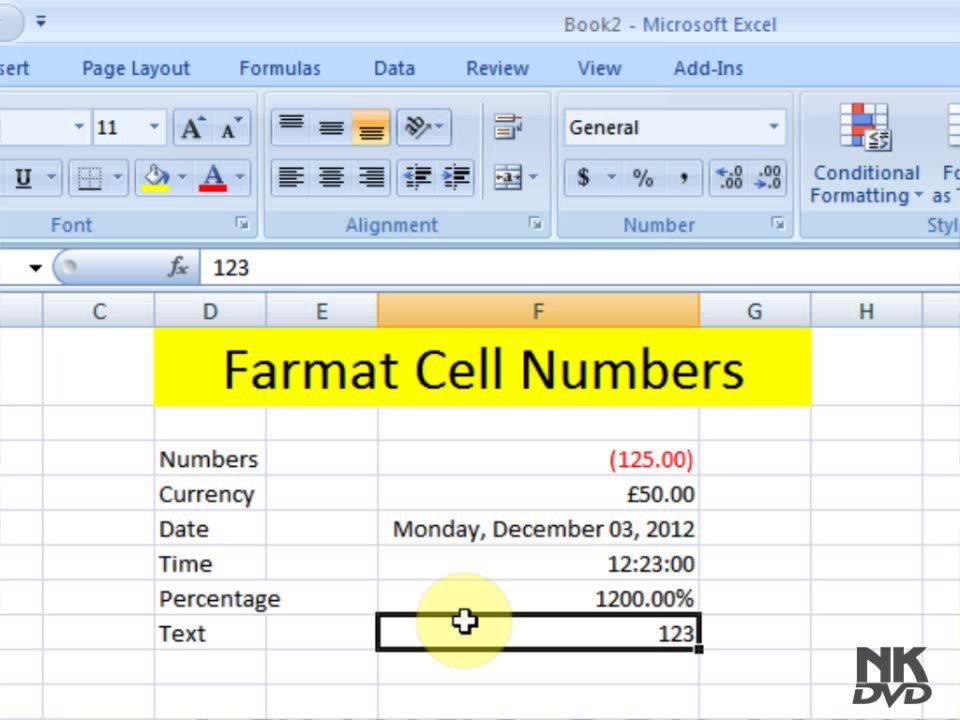The image size is (960, 720).
Task: Open the Formulas tab
Action: click(x=280, y=68)
